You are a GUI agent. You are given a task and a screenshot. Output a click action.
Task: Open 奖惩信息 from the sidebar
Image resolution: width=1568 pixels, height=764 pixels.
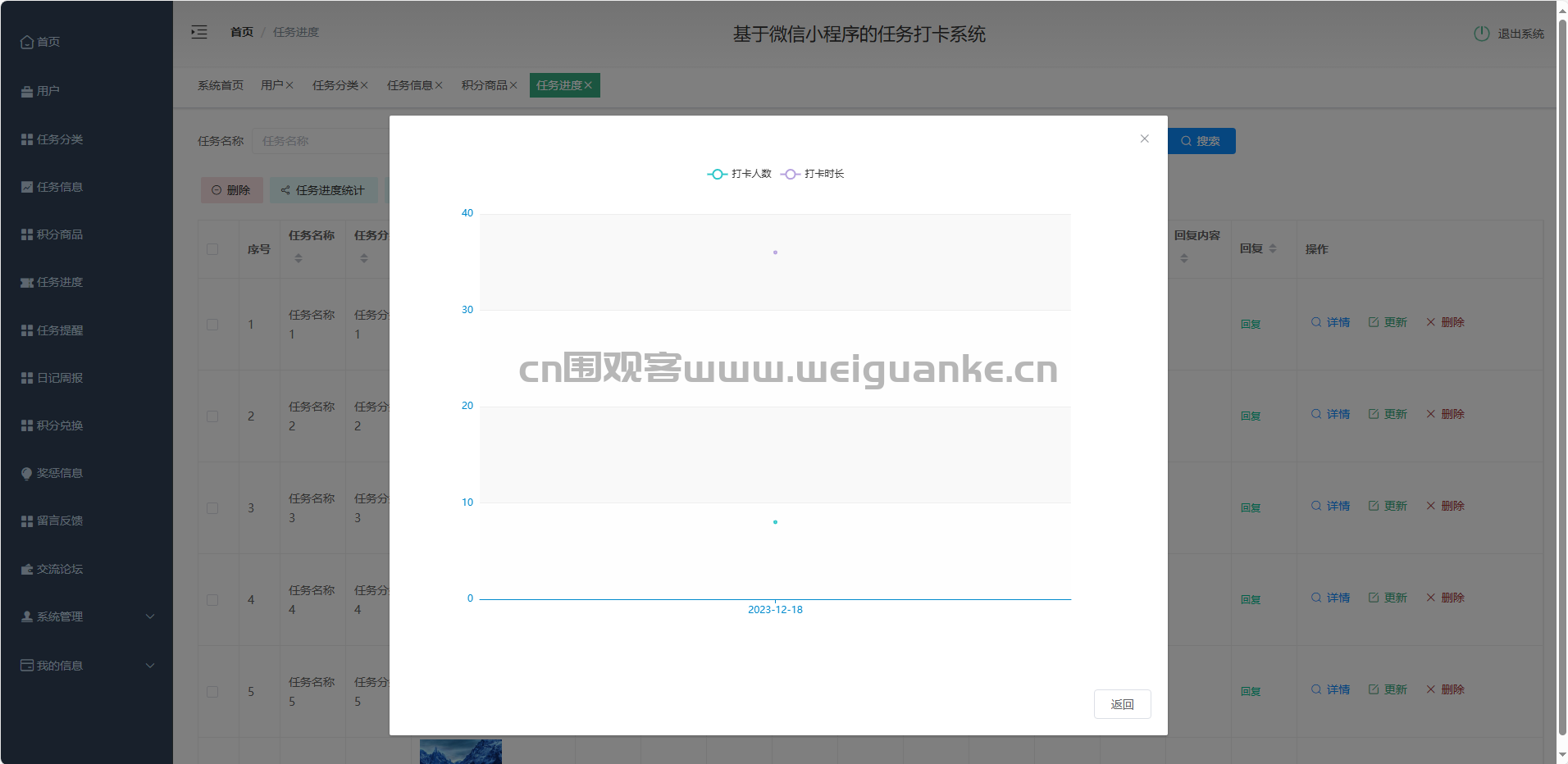pos(59,473)
